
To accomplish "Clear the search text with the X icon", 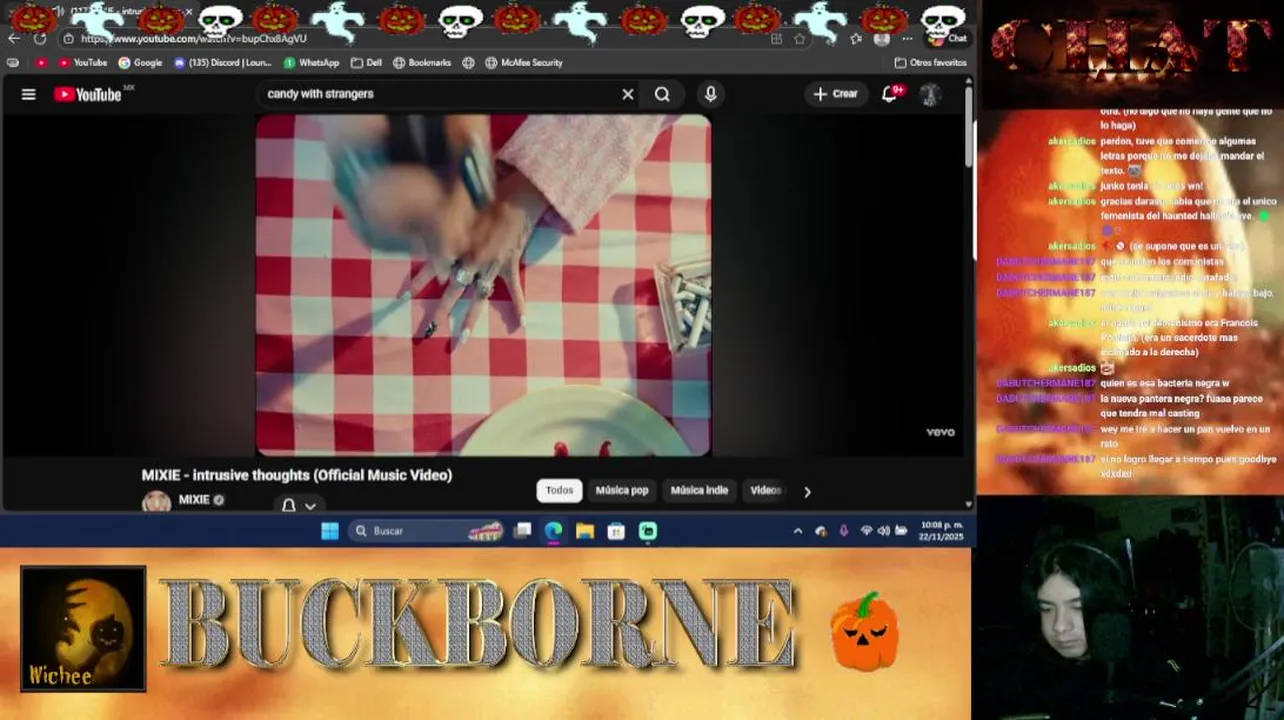I will tap(628, 94).
